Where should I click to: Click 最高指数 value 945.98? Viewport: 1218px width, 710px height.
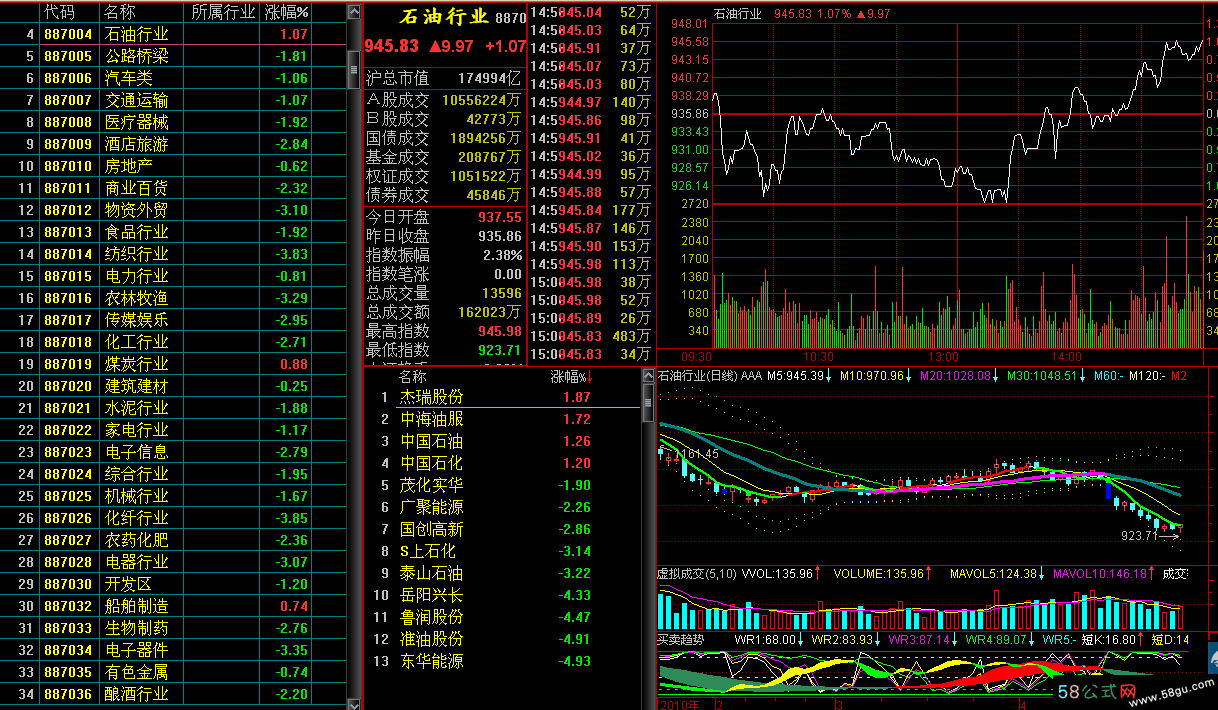500,331
